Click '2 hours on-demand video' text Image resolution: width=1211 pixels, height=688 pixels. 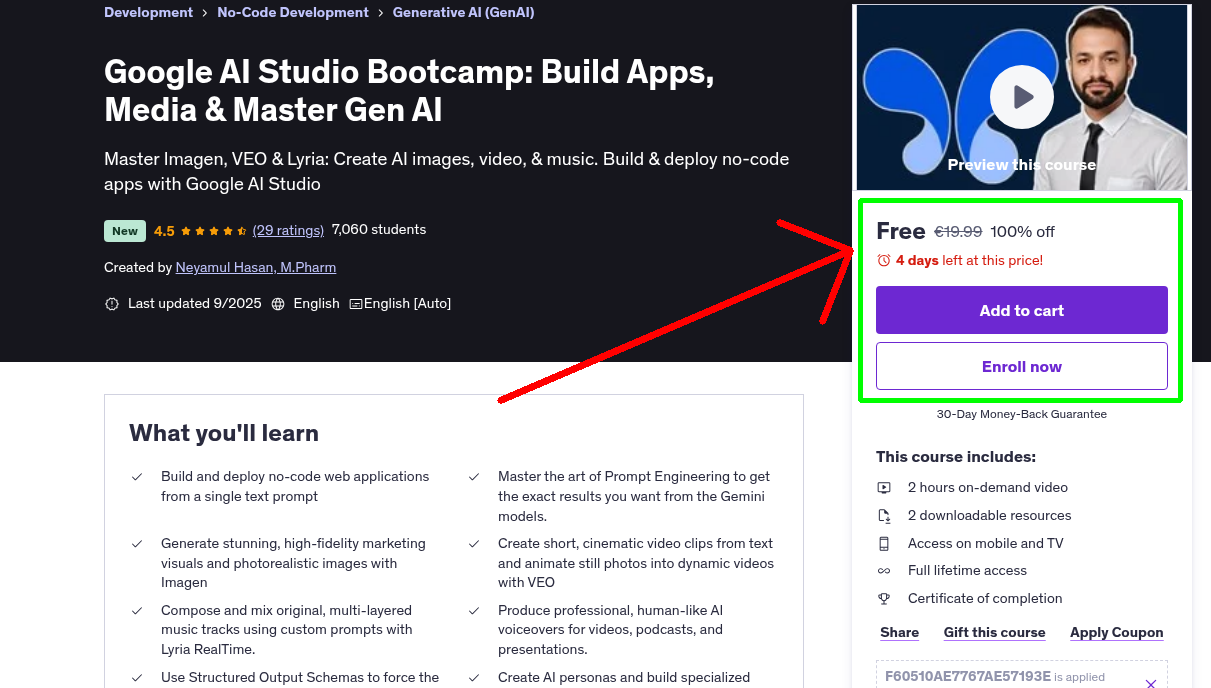988,488
